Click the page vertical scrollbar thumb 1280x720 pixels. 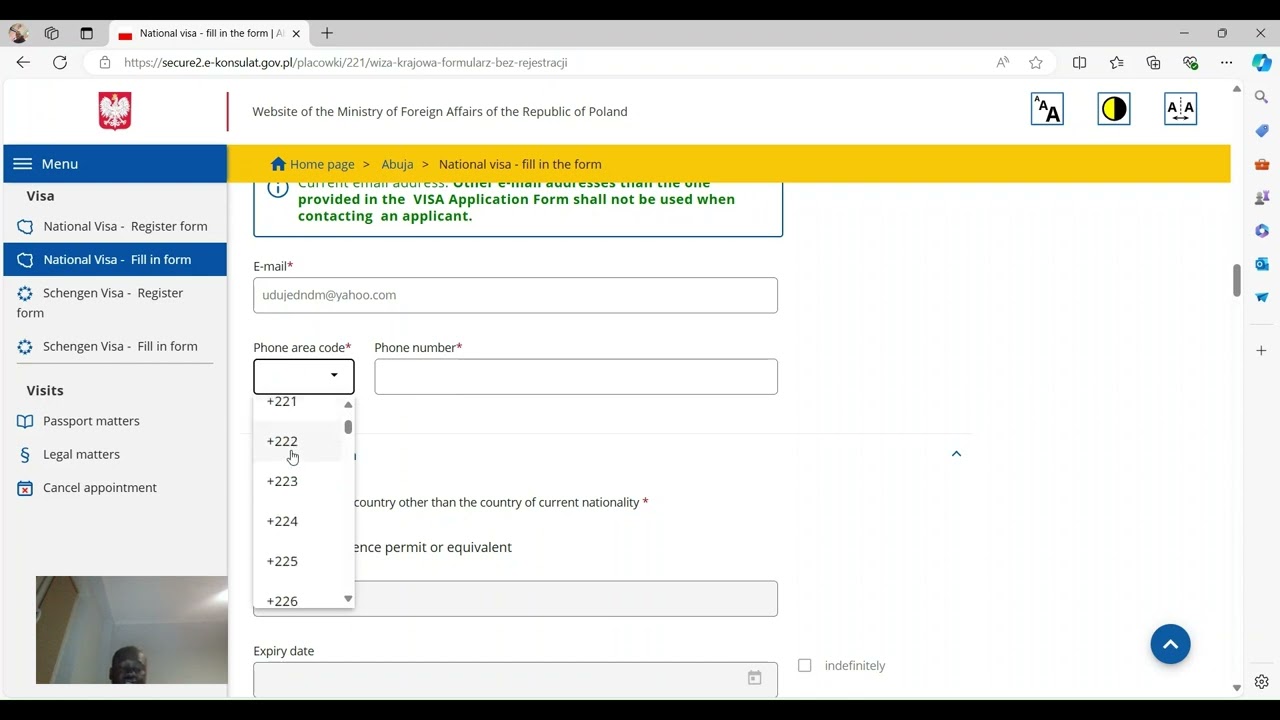pyautogui.click(x=1236, y=280)
